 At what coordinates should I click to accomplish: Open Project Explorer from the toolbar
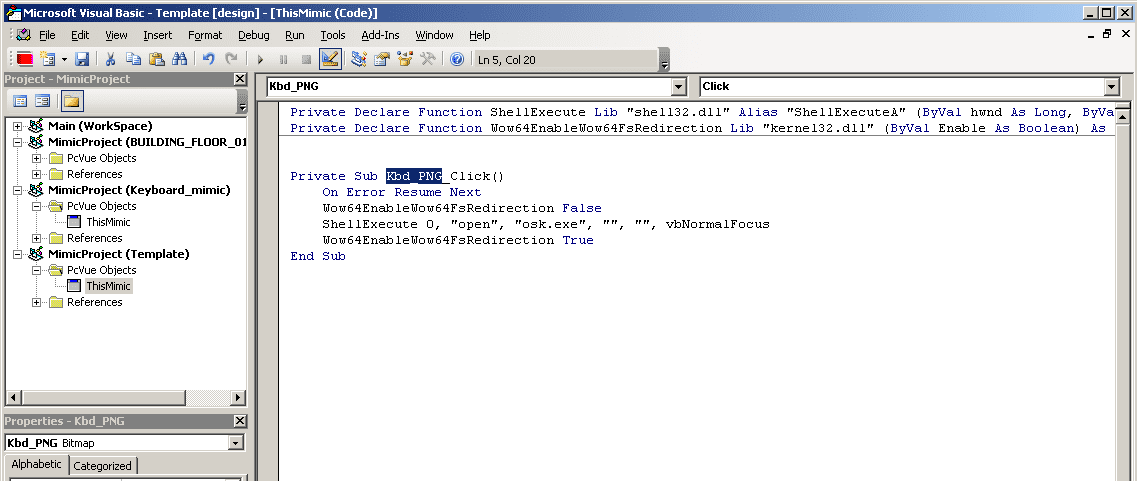click(x=358, y=59)
